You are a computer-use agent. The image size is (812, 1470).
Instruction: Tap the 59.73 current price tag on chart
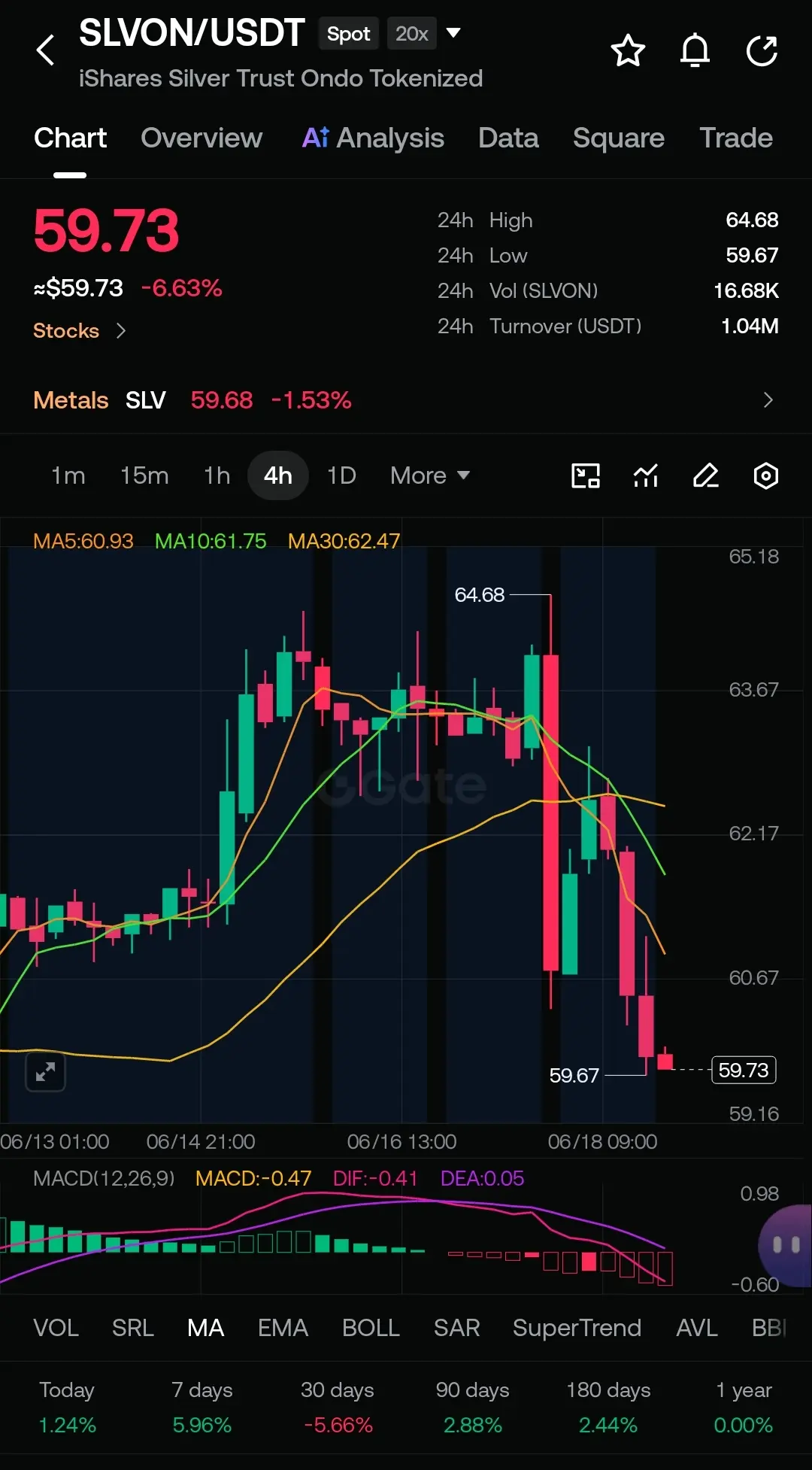tap(744, 1070)
